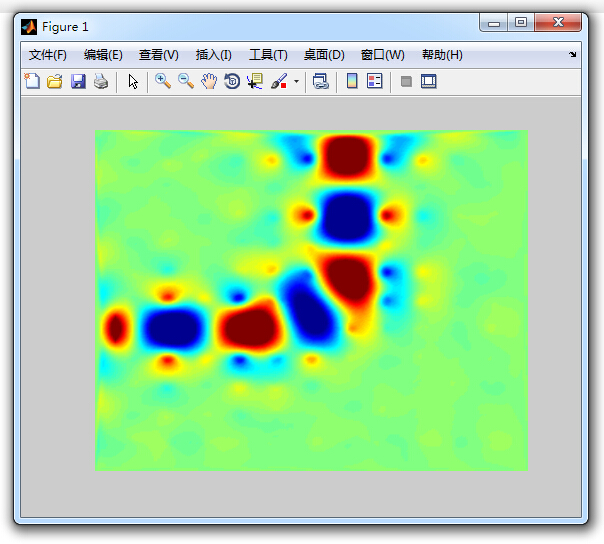Activate the Zoom Out magnifier tool
This screenshot has height=544, width=604.
point(186,81)
